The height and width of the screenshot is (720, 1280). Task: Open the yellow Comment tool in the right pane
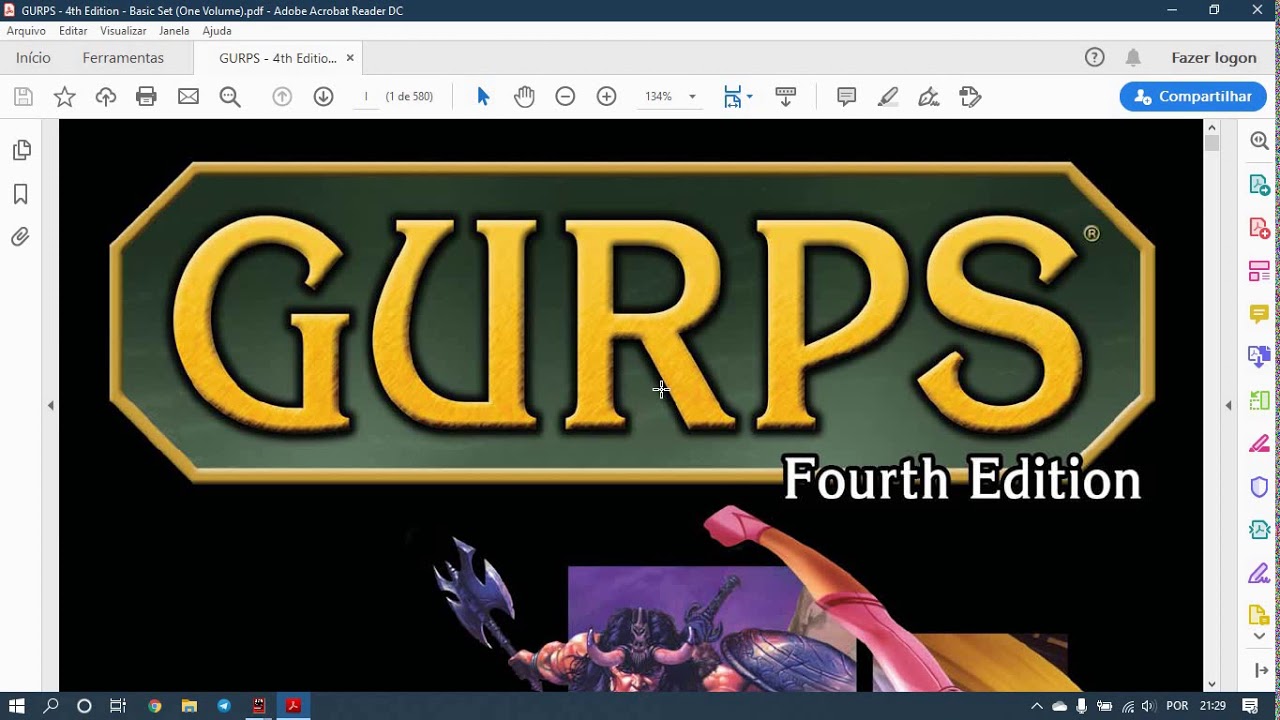tap(1259, 314)
